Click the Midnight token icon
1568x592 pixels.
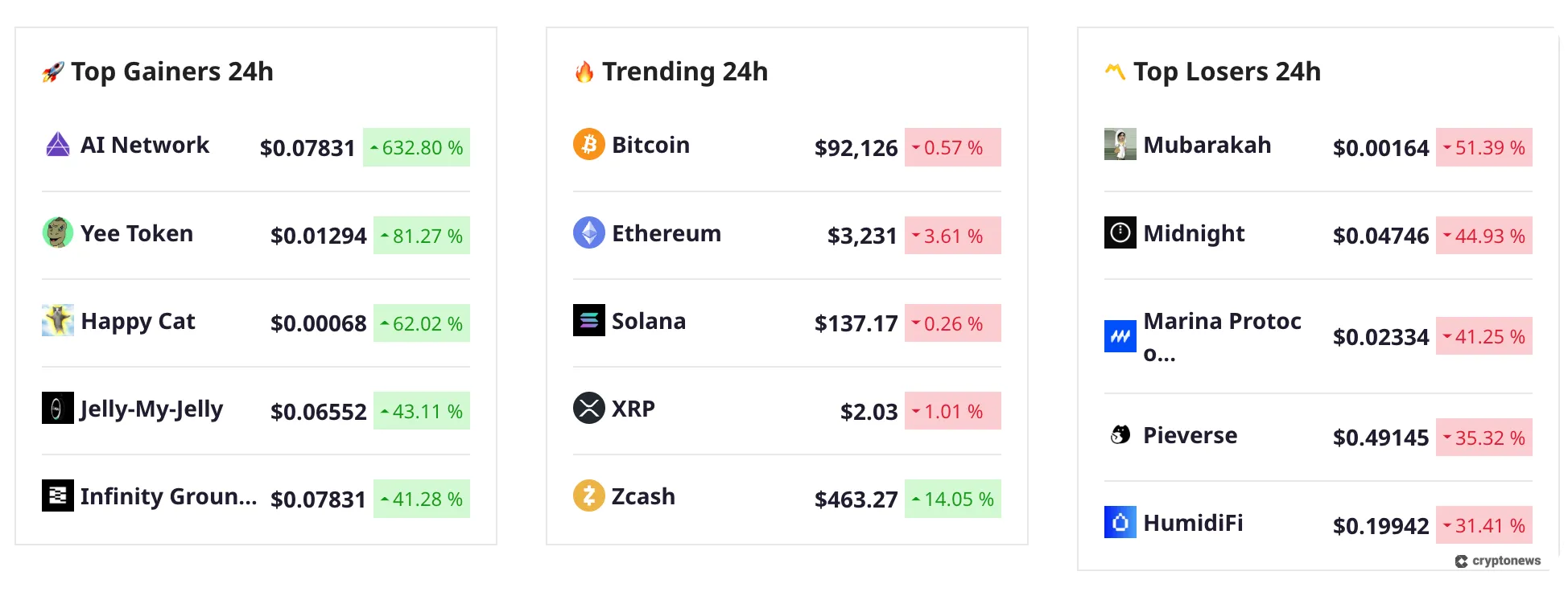click(x=1120, y=234)
